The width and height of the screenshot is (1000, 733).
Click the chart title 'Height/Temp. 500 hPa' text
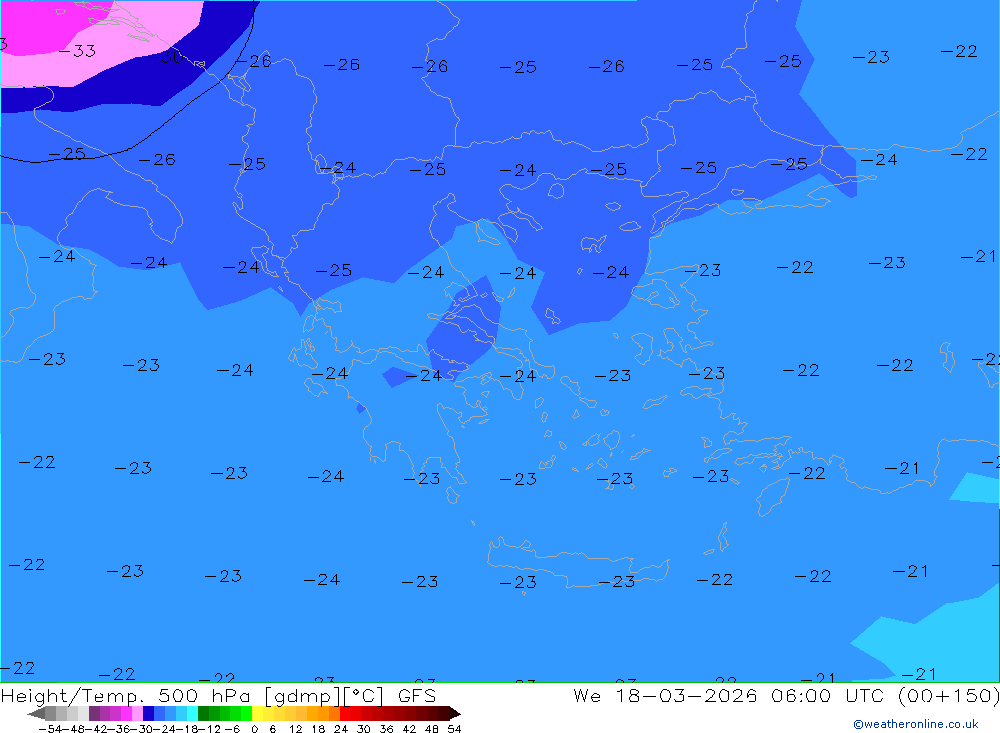coord(128,695)
